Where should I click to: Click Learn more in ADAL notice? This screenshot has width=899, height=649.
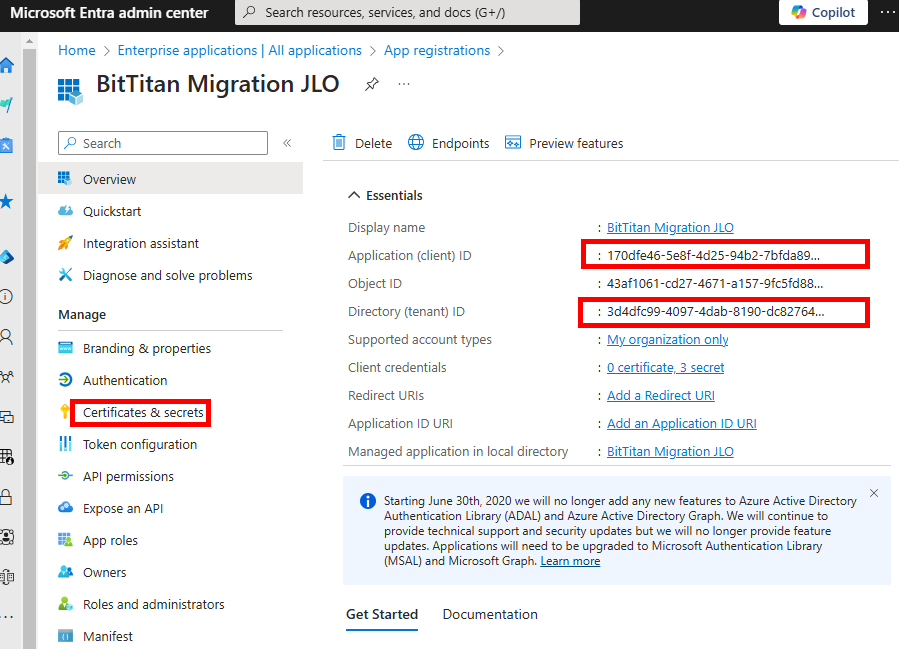click(570, 561)
